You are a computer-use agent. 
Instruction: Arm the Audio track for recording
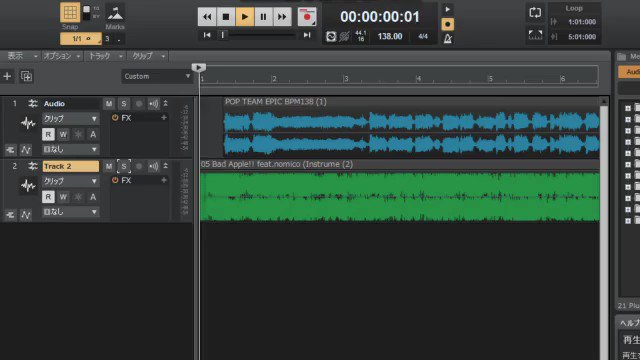(139, 104)
